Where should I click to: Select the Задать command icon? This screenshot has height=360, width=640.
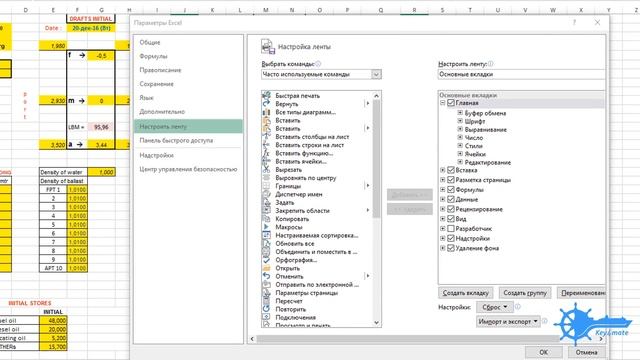click(266, 202)
